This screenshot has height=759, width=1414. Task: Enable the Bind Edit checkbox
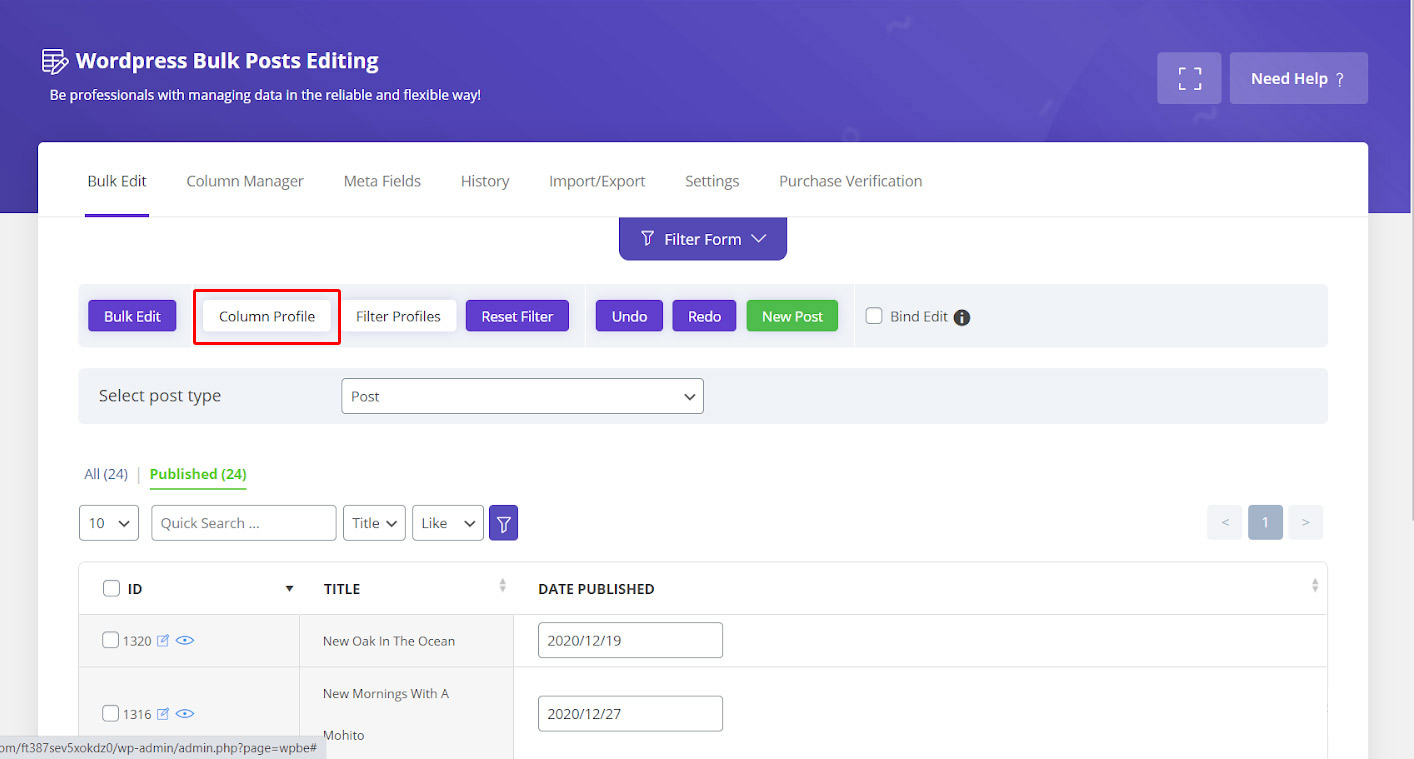pos(874,316)
